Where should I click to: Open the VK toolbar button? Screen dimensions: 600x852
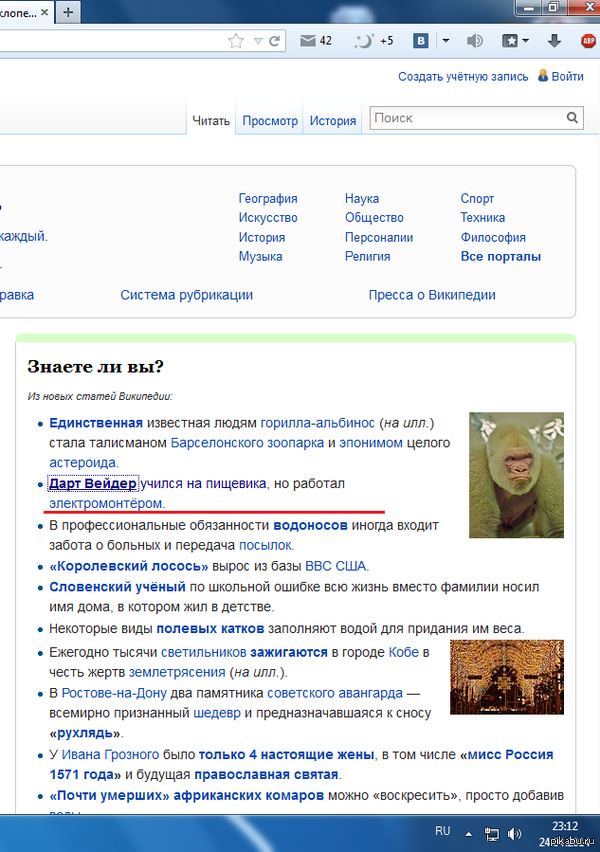(421, 41)
